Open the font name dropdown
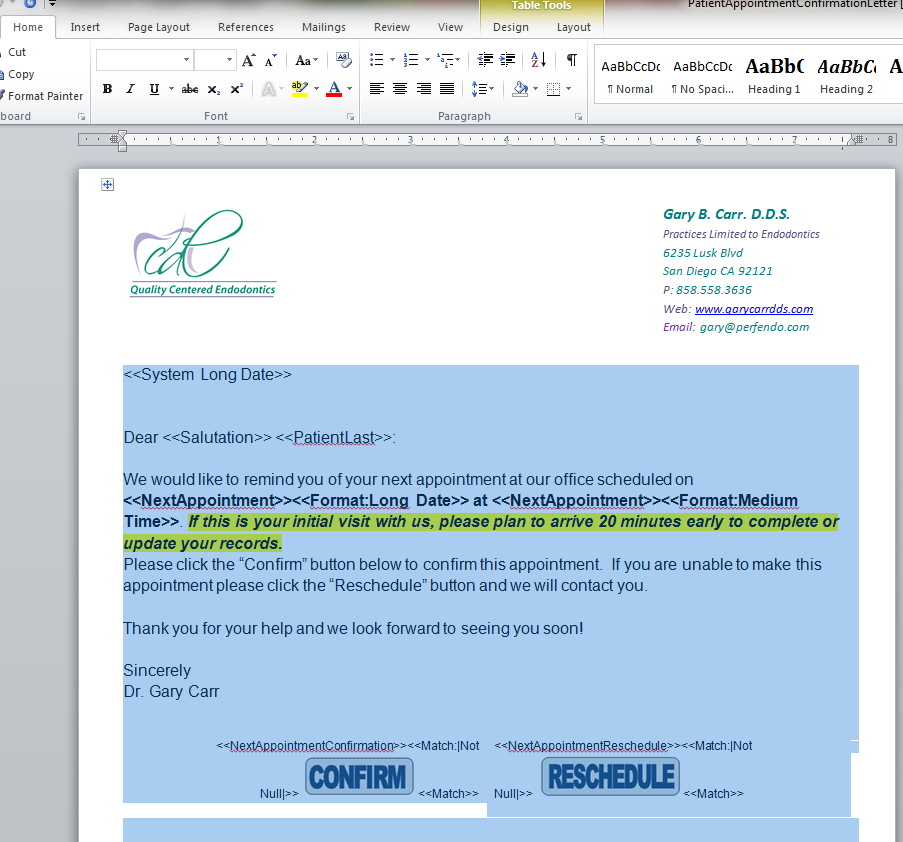Viewport: 903px width, 842px height. coord(186,61)
